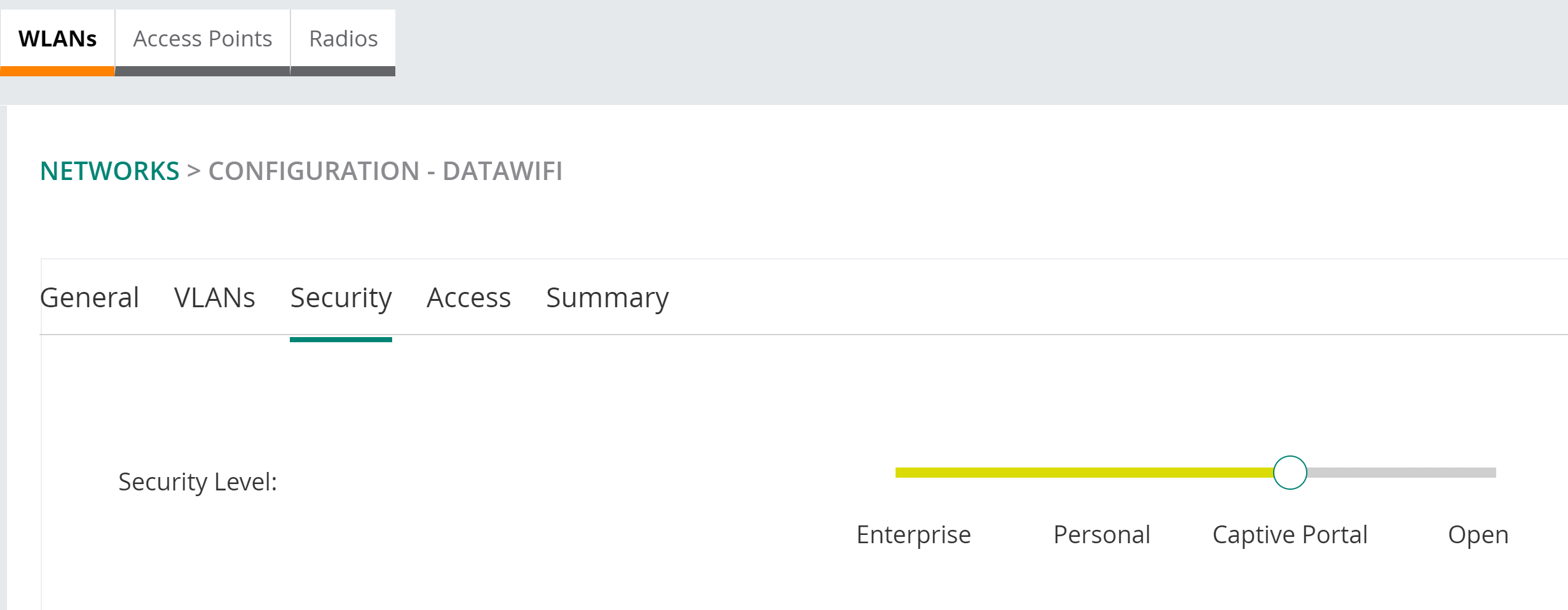Screen dimensions: 1568x610
Task: Pick the Open security level label
Action: [1478, 535]
